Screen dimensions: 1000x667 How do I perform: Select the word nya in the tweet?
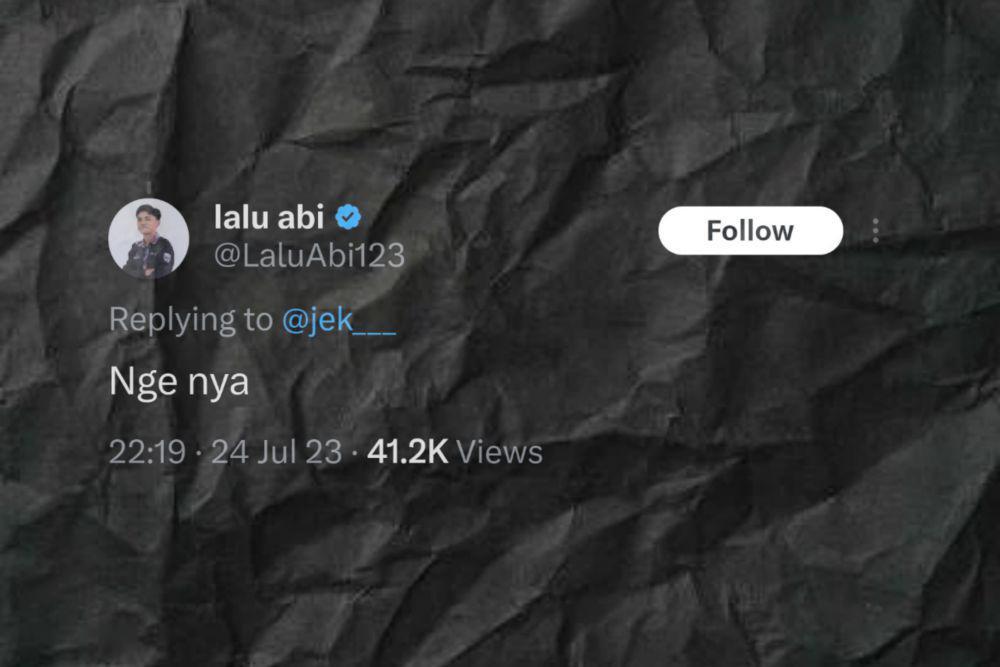pyautogui.click(x=218, y=385)
